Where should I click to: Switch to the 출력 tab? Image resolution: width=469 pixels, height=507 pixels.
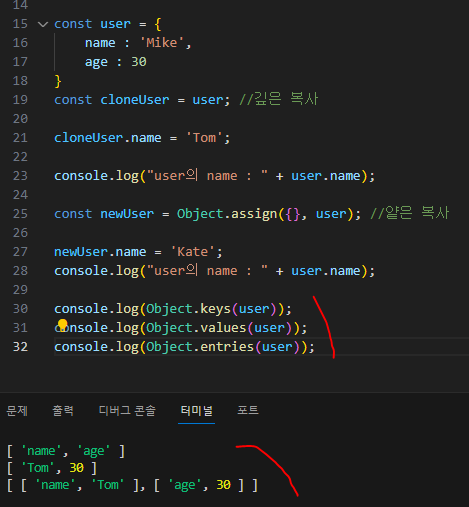point(63,411)
